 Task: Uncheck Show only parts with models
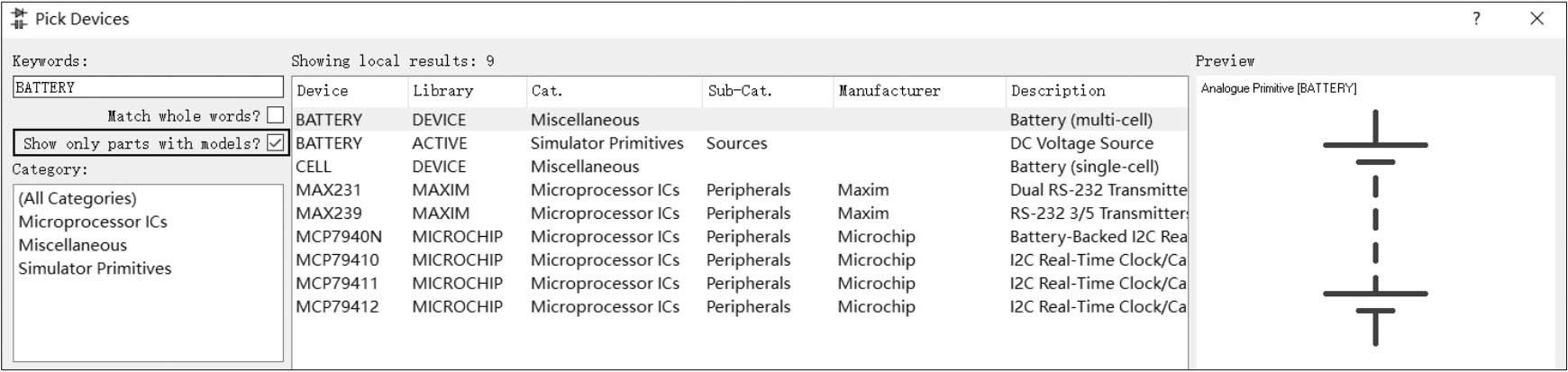point(276,143)
